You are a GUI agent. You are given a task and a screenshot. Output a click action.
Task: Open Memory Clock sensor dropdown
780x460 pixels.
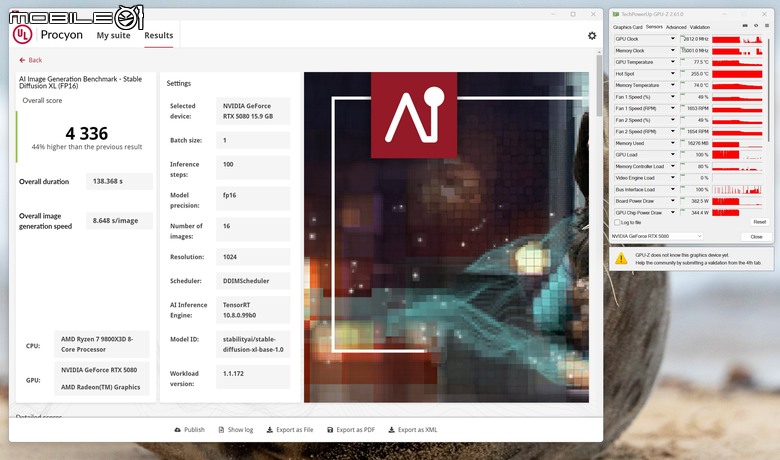tap(673, 50)
